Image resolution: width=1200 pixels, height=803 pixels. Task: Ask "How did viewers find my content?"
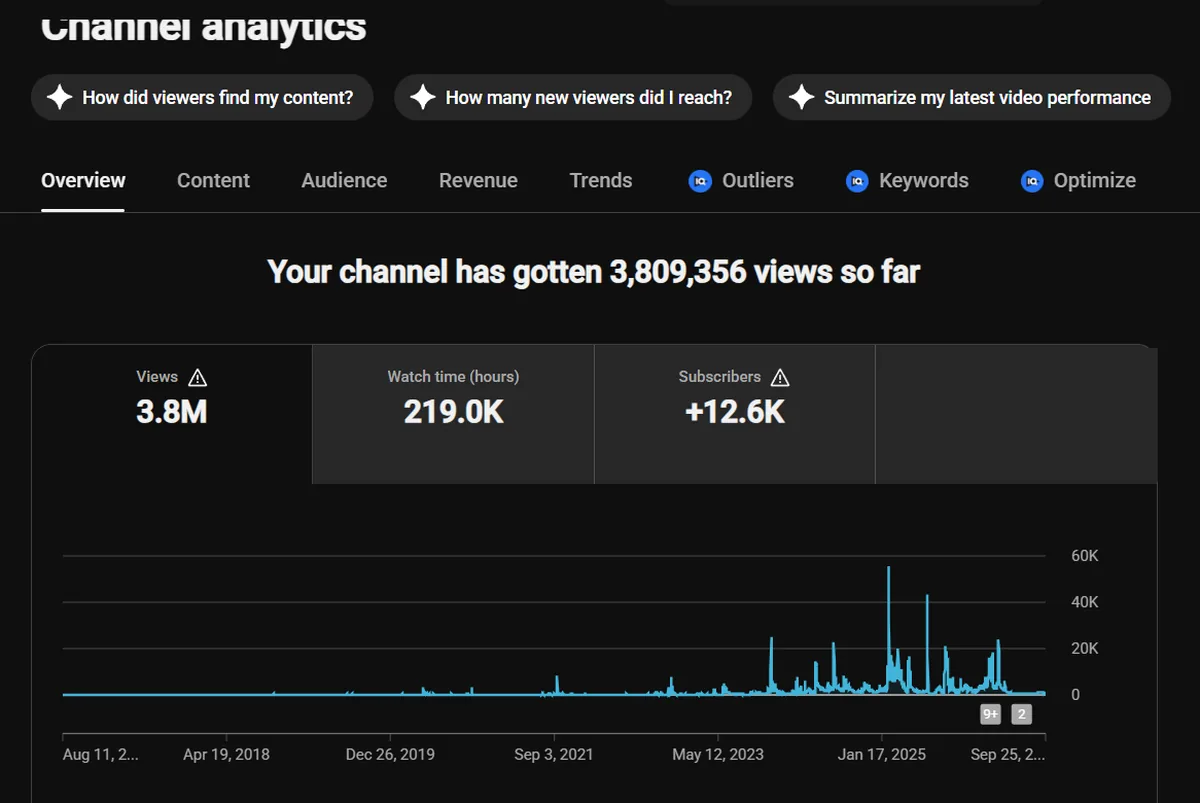pyautogui.click(x=202, y=97)
